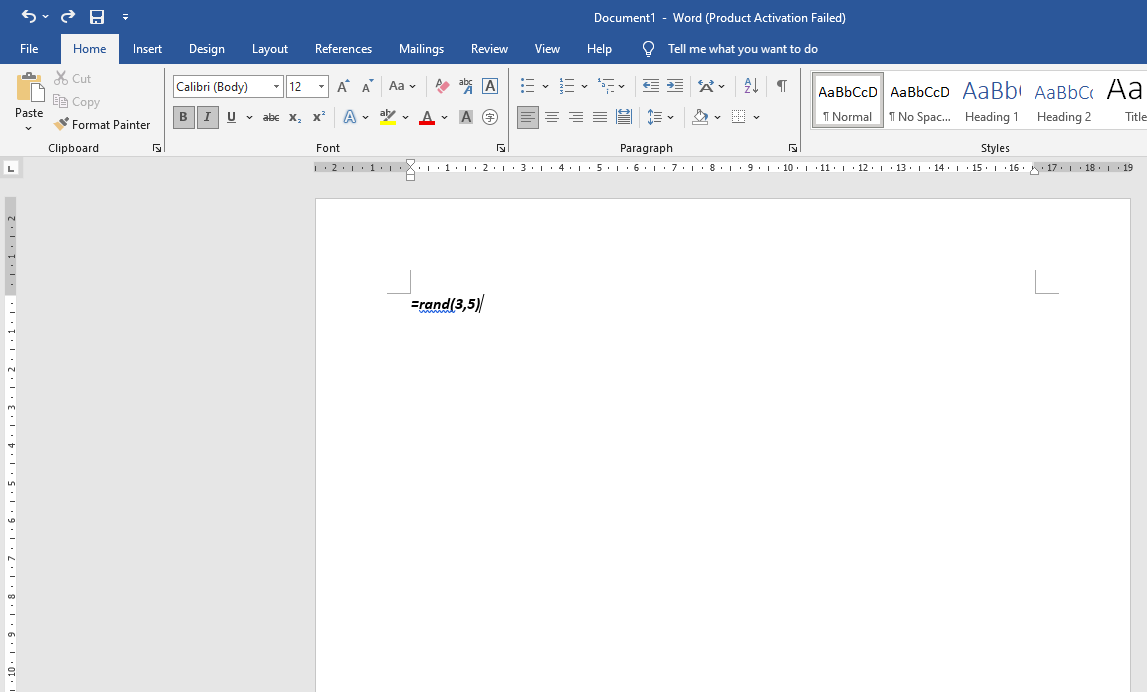This screenshot has width=1147, height=692.
Task: Click the Increase Indent icon
Action: (675, 87)
